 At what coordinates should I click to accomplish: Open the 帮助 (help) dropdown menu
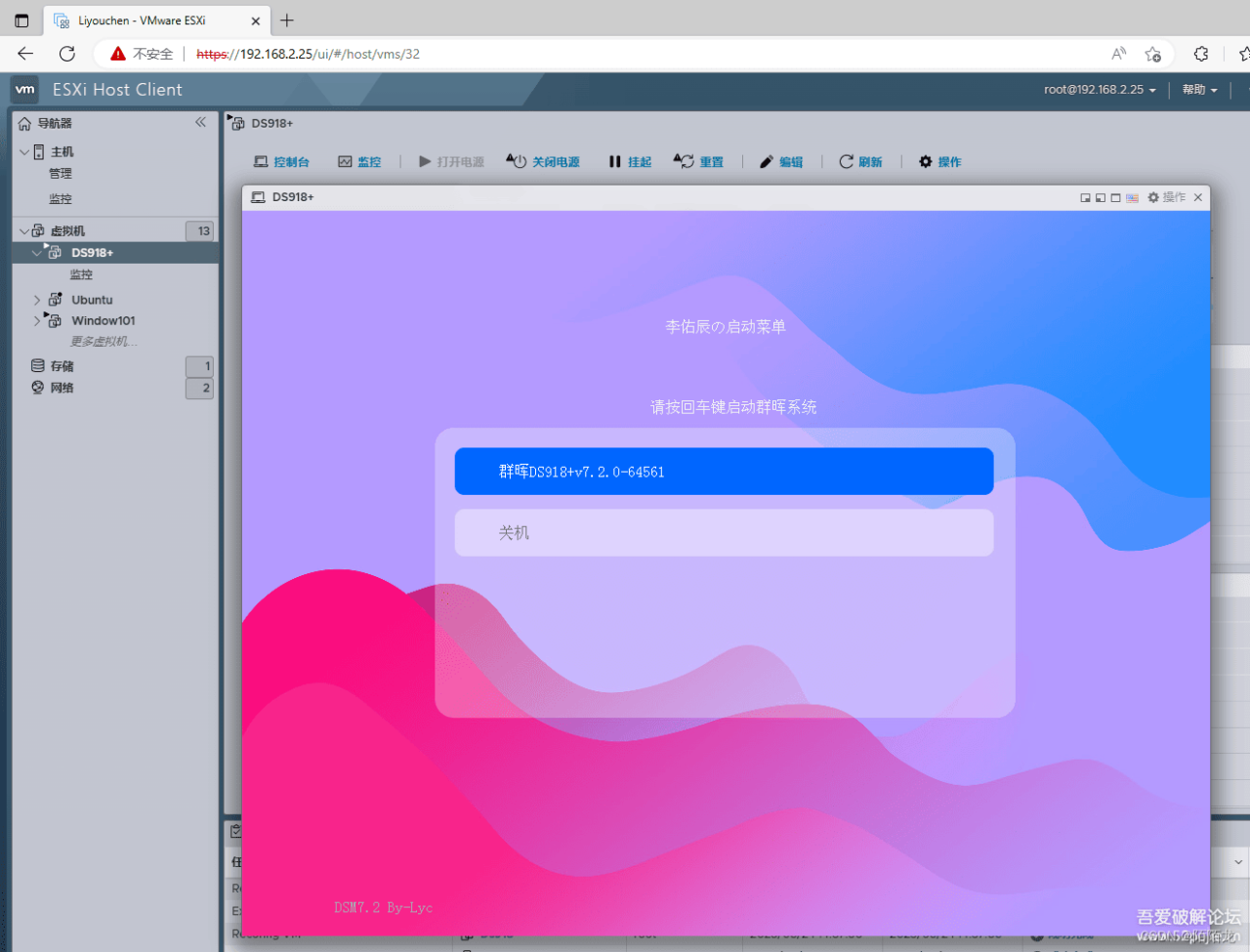pos(1198,90)
